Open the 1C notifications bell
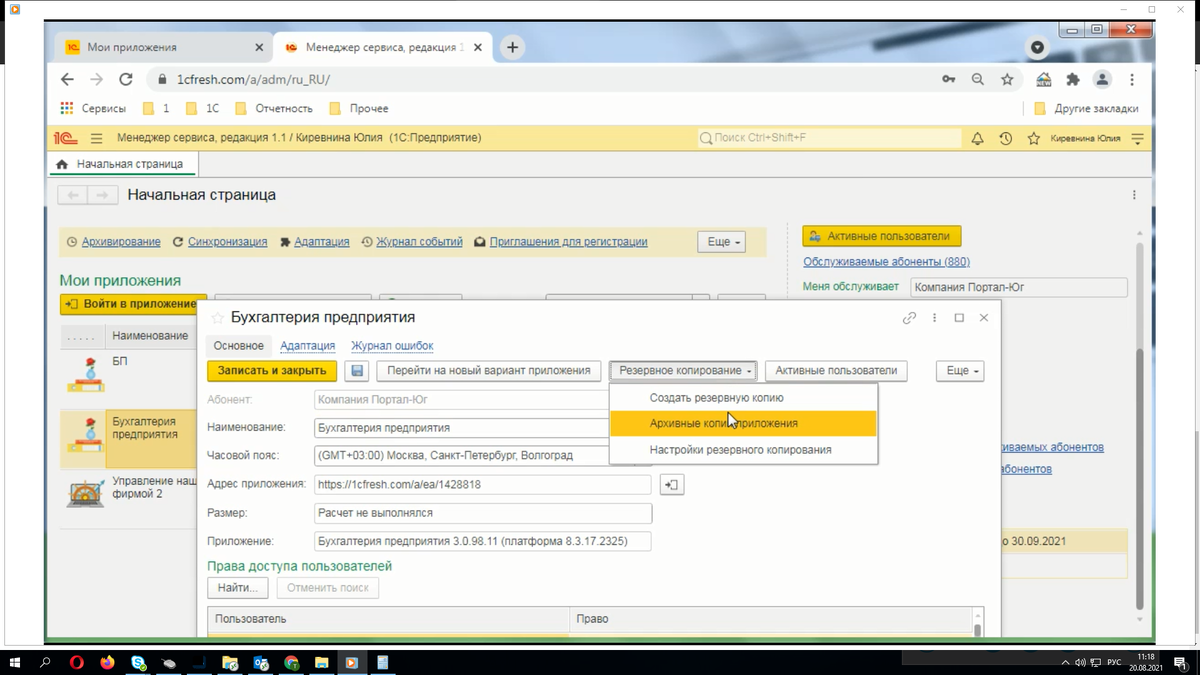 click(x=977, y=138)
